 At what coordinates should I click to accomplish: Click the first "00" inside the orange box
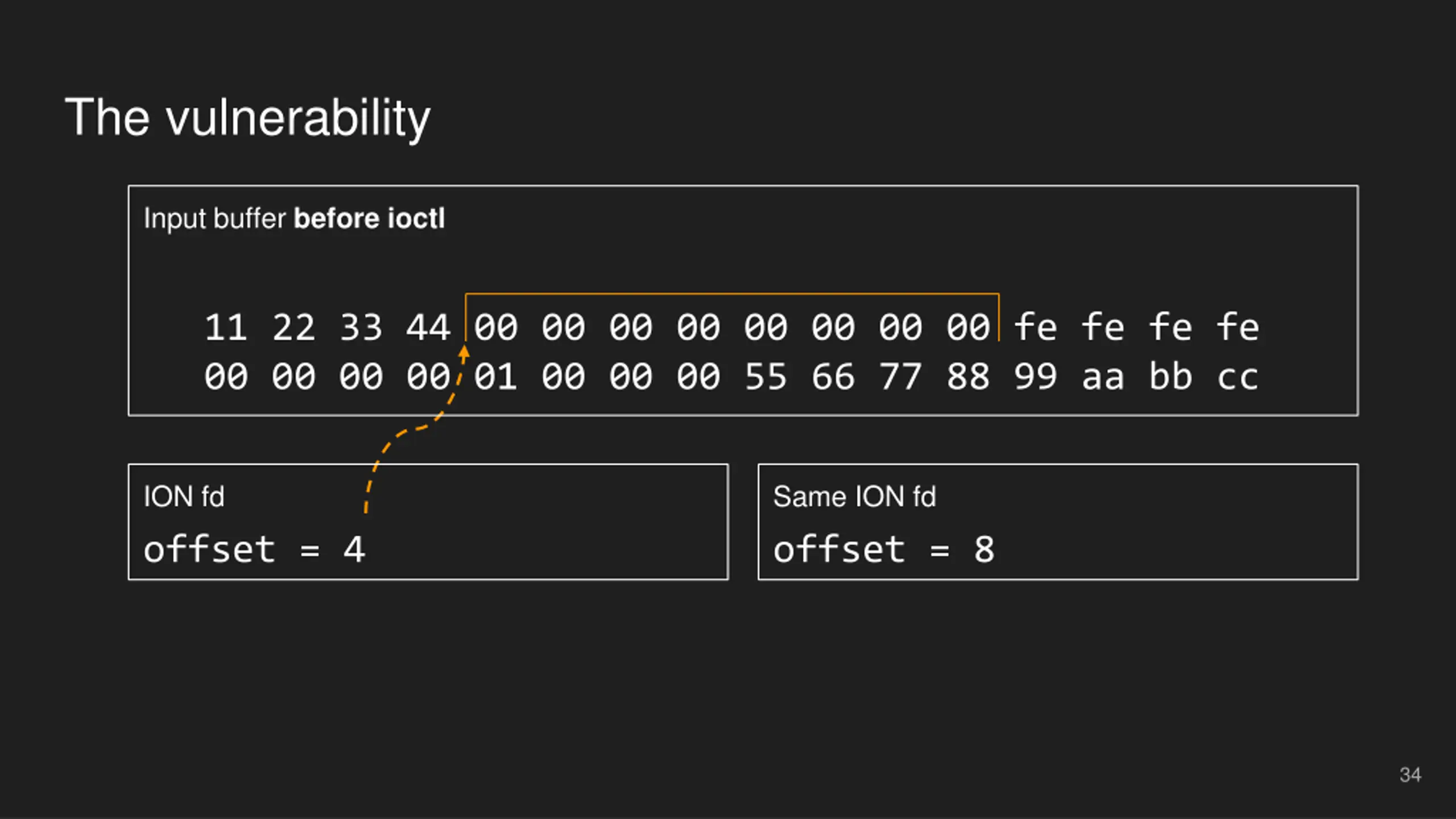[496, 327]
